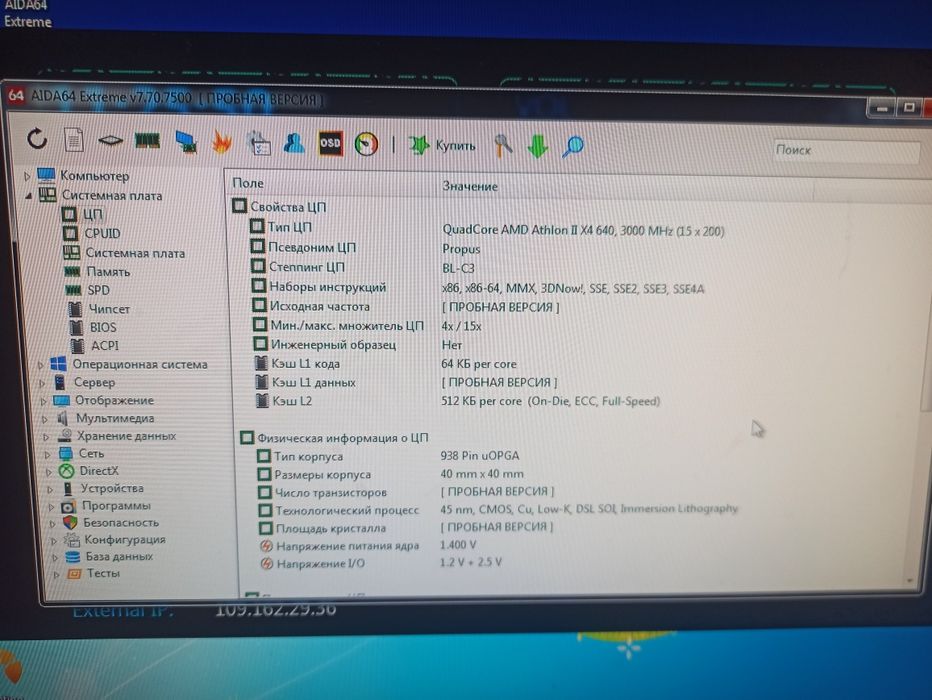Click the Значение column header

470,187
